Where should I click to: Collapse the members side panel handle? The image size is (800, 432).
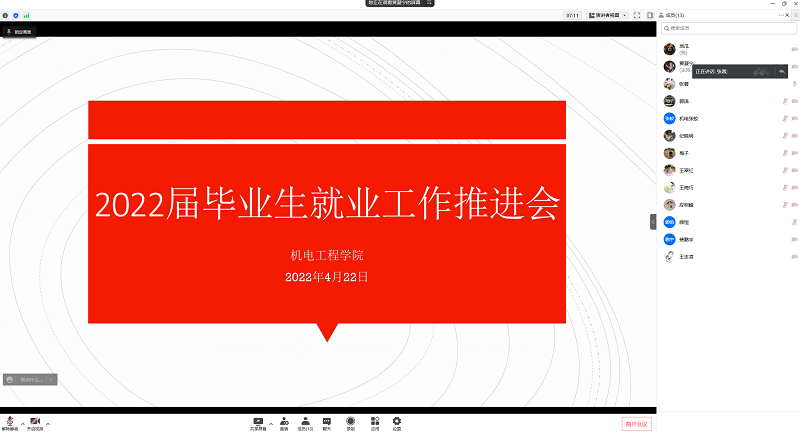(x=653, y=222)
